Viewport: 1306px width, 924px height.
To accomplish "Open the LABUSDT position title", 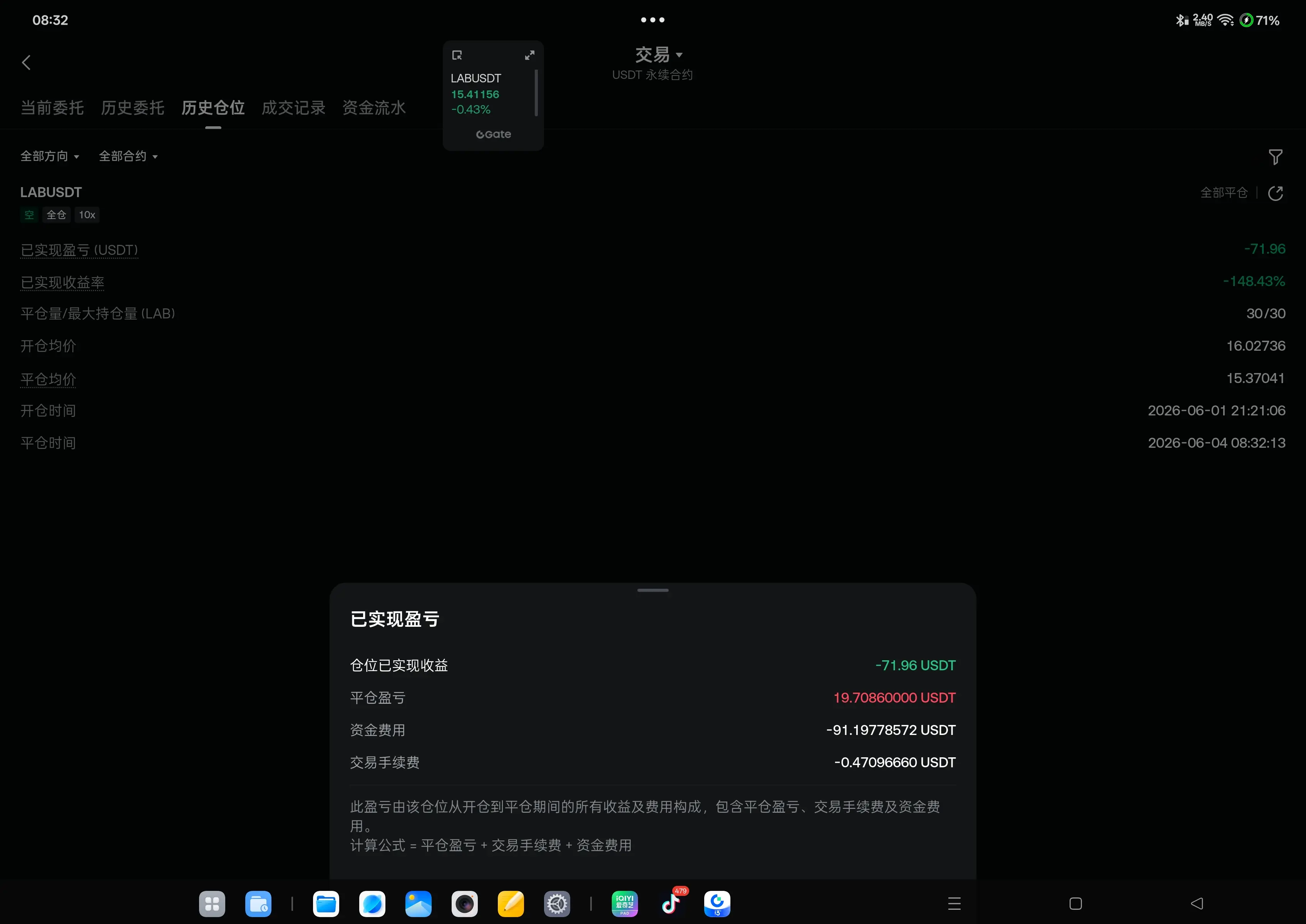I will point(51,192).
